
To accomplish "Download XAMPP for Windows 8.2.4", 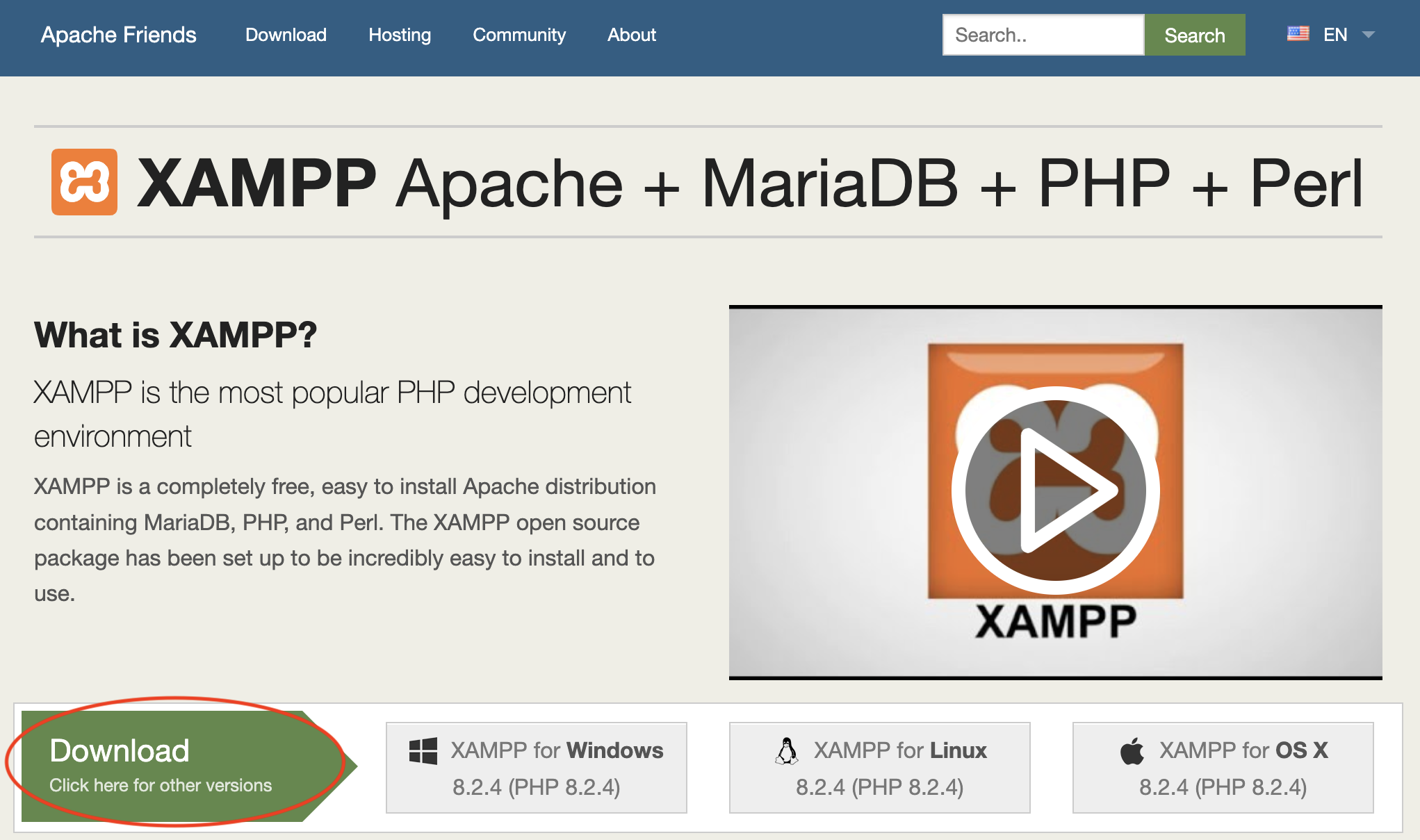I will point(535,768).
